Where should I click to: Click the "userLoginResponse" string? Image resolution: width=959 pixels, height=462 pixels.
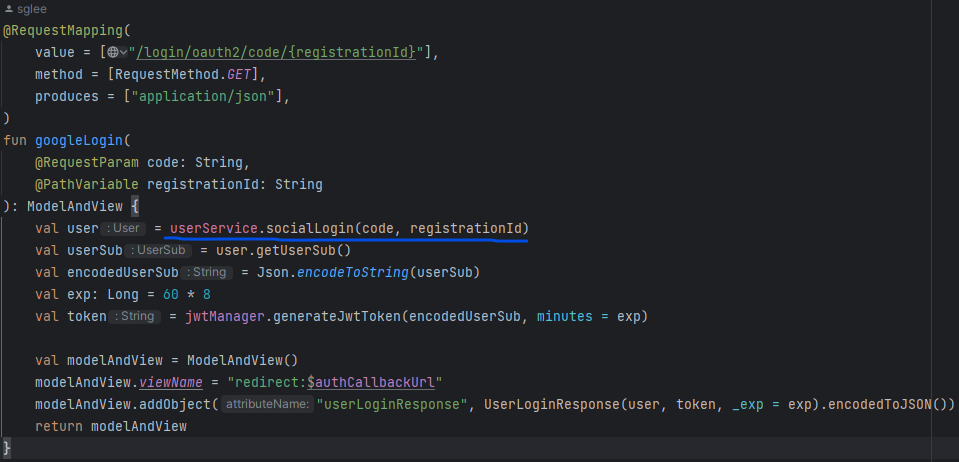coord(392,405)
